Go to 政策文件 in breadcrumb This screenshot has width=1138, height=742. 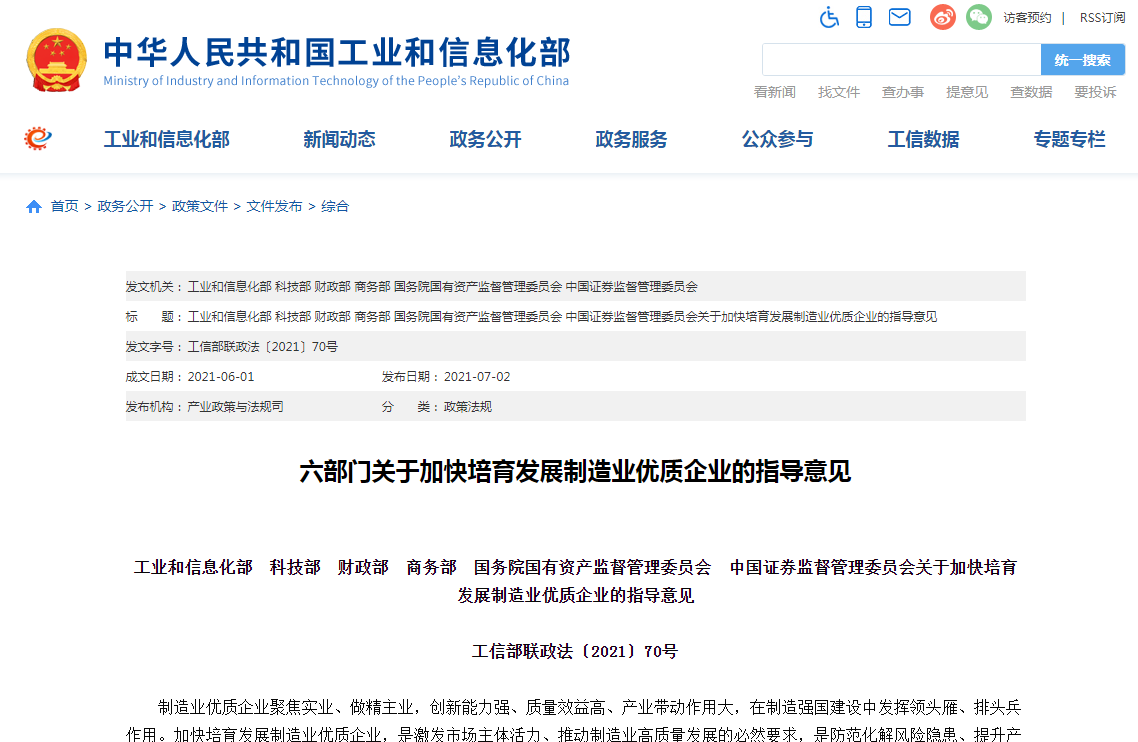pos(200,206)
